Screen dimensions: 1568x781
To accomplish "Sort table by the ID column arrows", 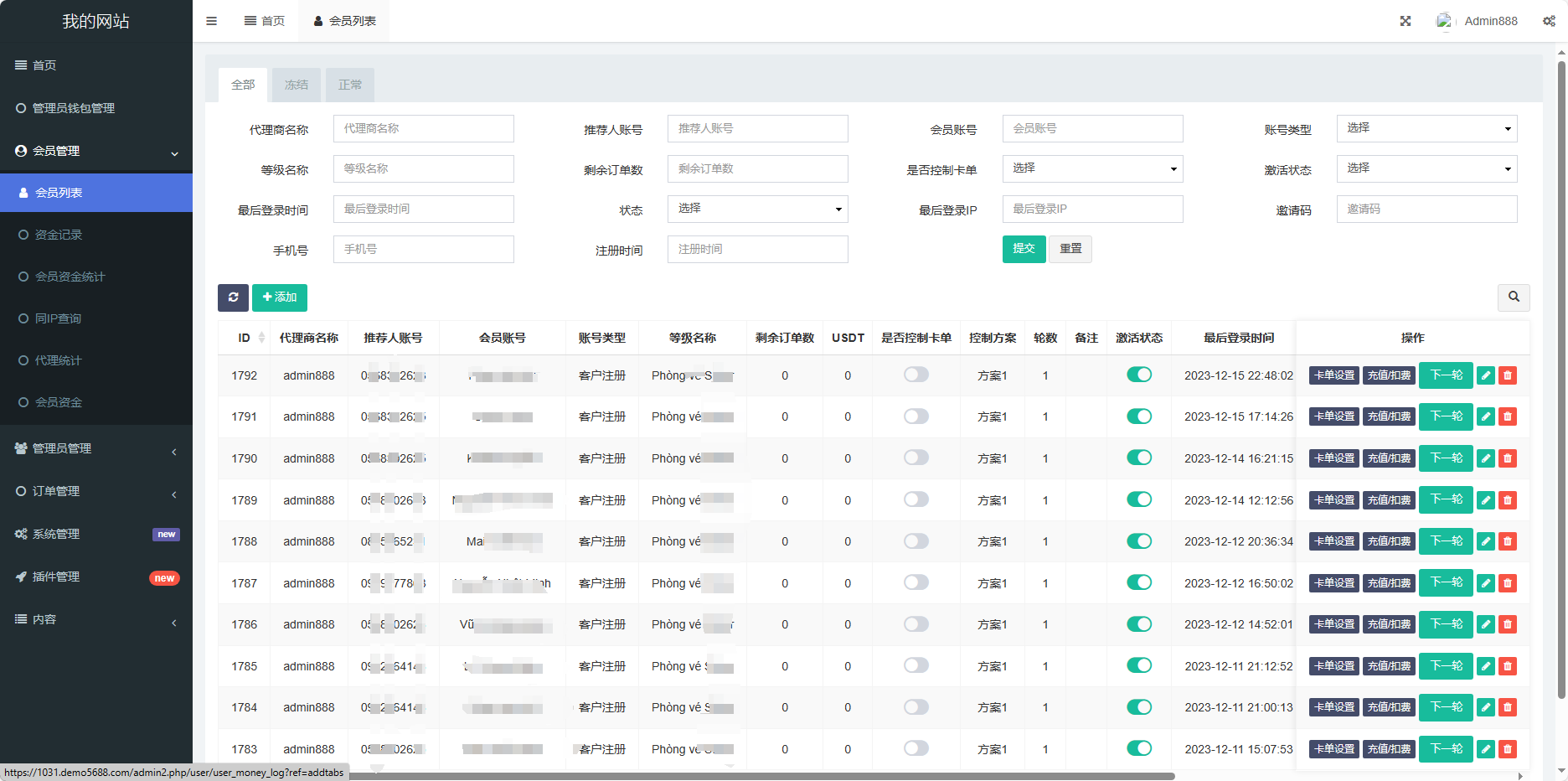I will (x=261, y=338).
